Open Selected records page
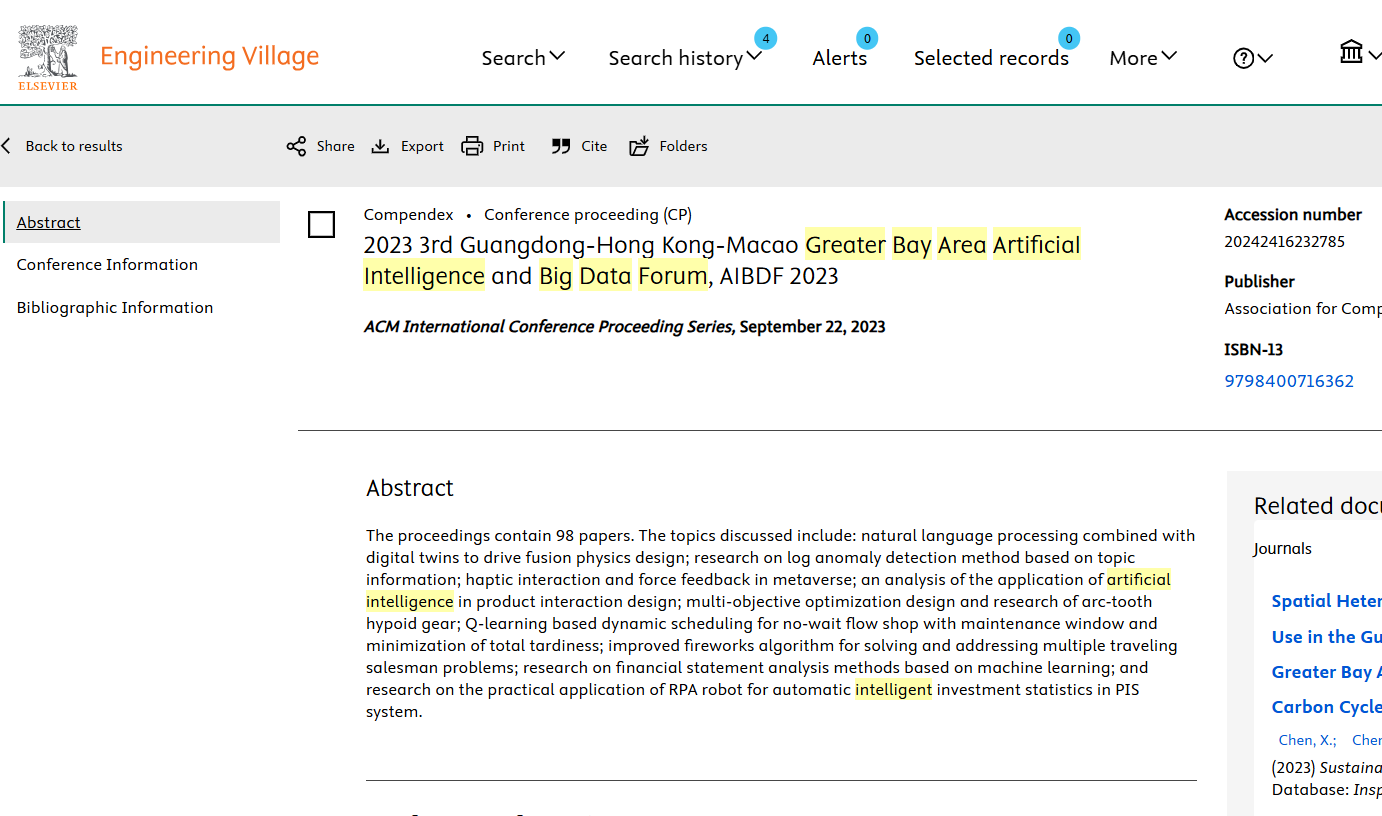The height and width of the screenshot is (816, 1382). point(991,58)
